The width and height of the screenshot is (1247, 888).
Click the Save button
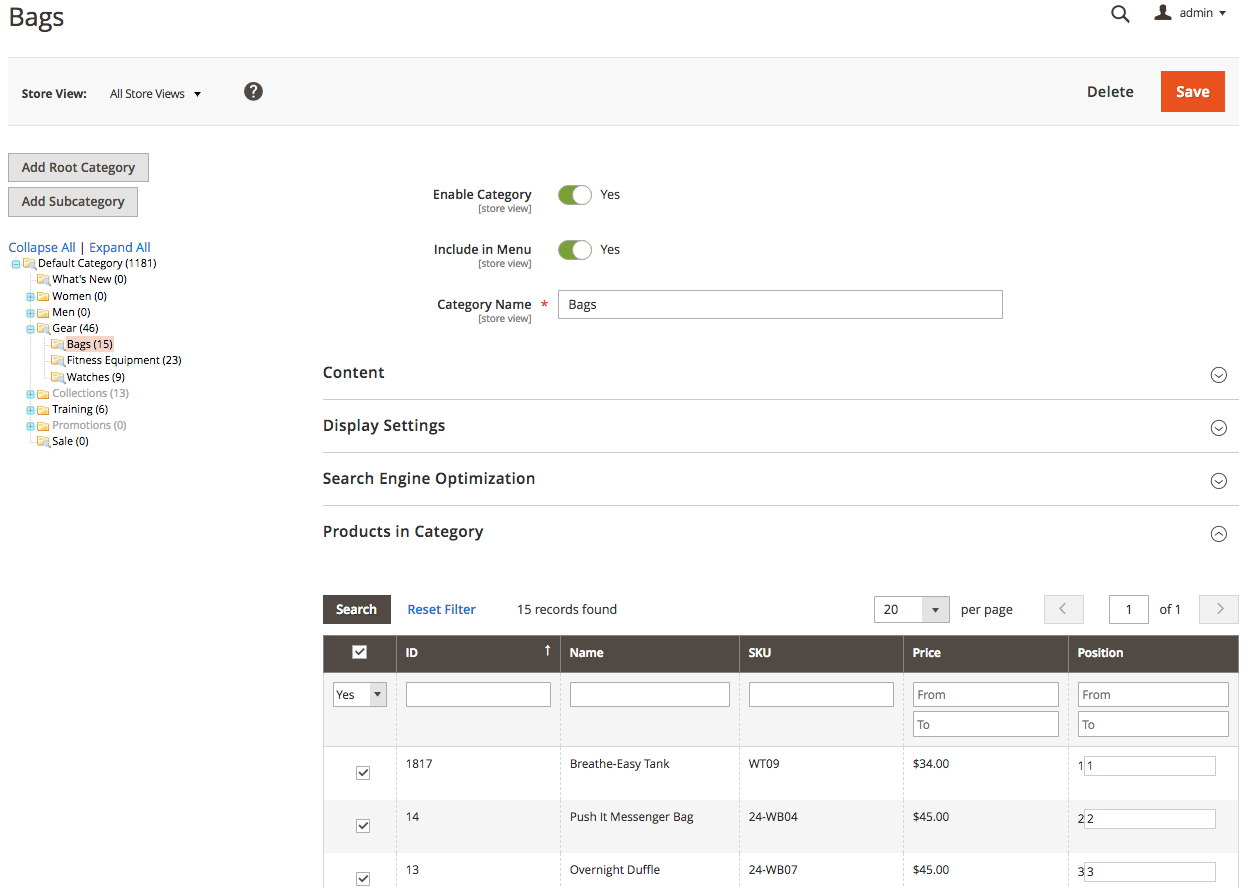(1192, 91)
